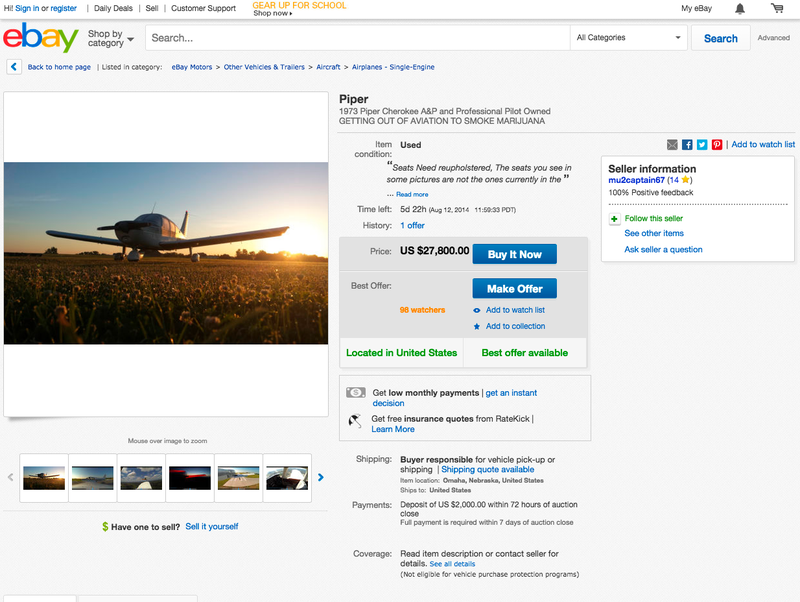Click star icon beside Add to collection
The width and height of the screenshot is (800, 602).
tap(477, 327)
